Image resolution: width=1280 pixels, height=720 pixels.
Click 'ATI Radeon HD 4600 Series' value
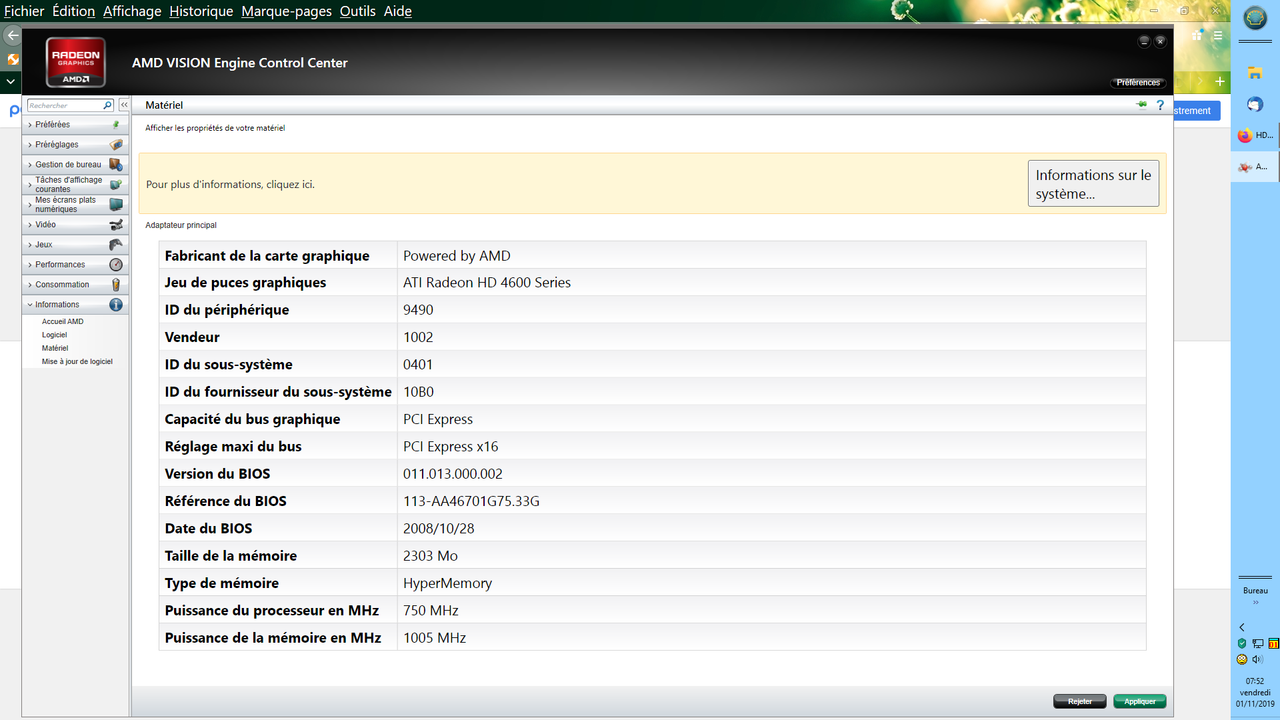point(487,283)
